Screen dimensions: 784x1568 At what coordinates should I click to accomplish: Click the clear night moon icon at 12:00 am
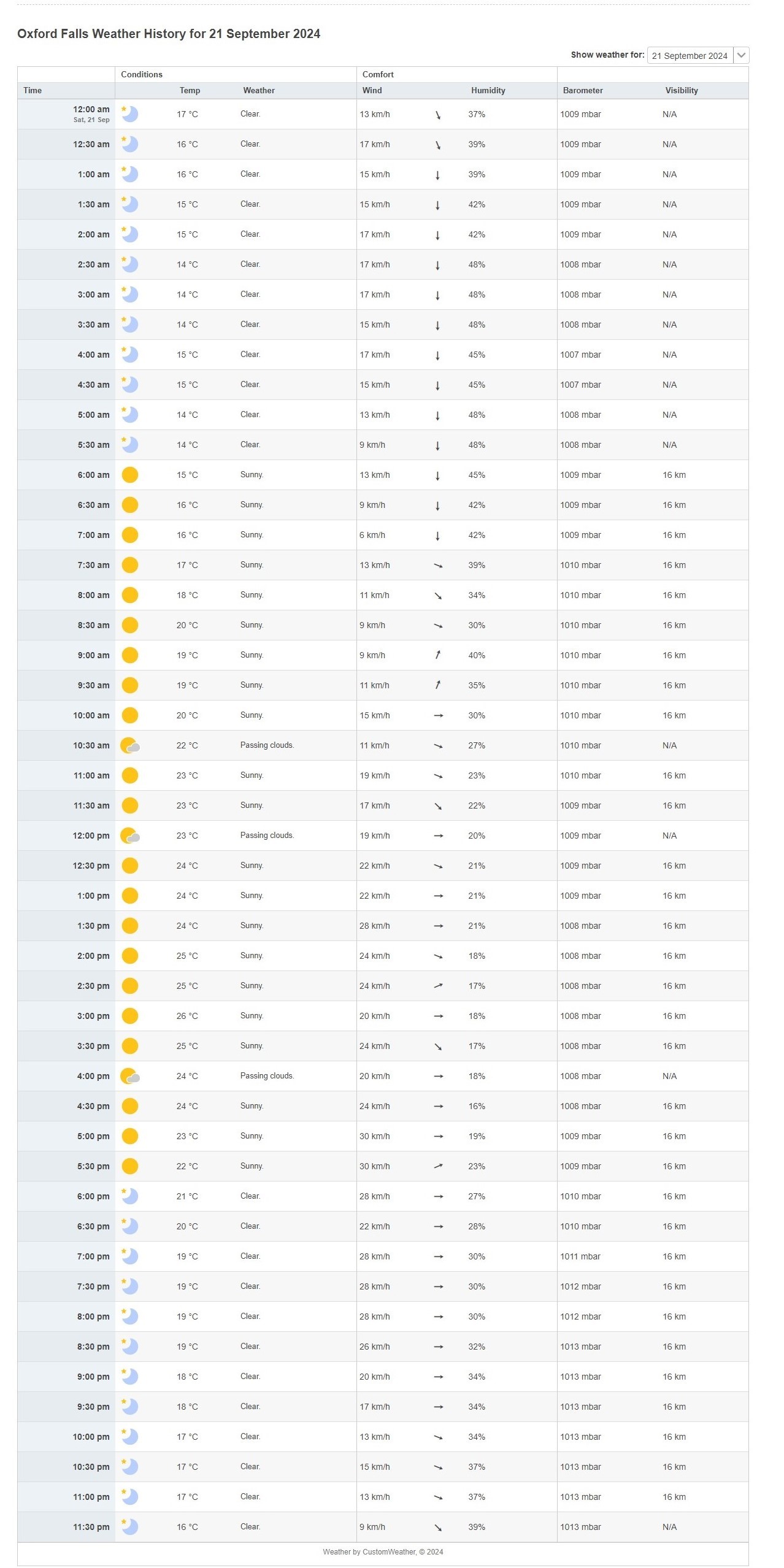129,114
